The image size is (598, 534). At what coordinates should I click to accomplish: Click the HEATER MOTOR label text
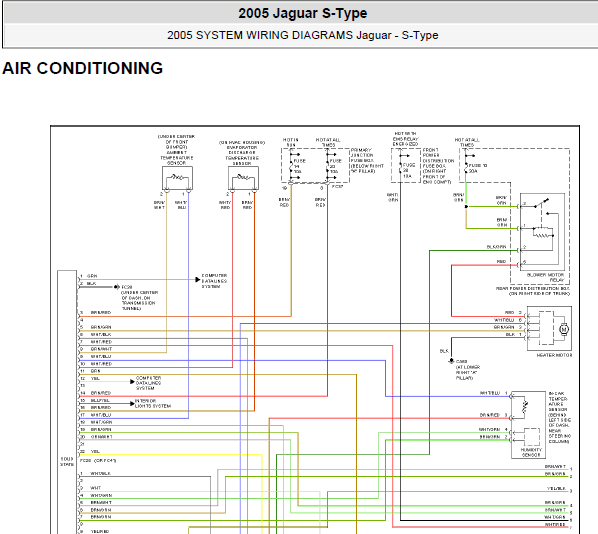(554, 355)
